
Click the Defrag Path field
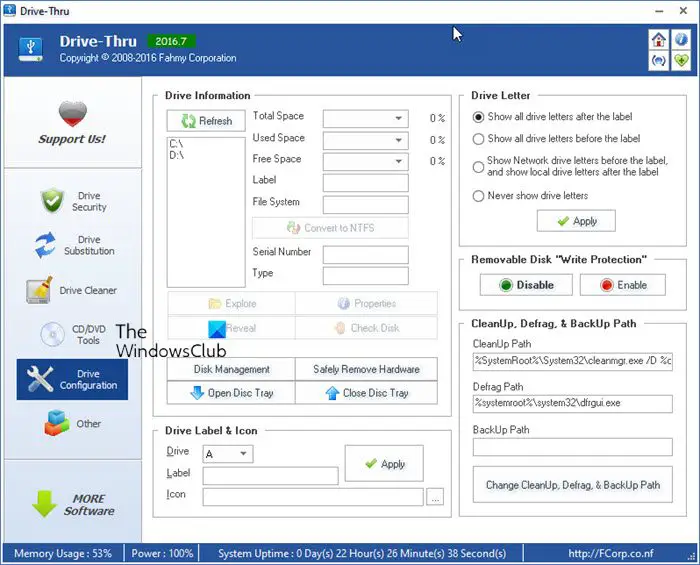[573, 403]
